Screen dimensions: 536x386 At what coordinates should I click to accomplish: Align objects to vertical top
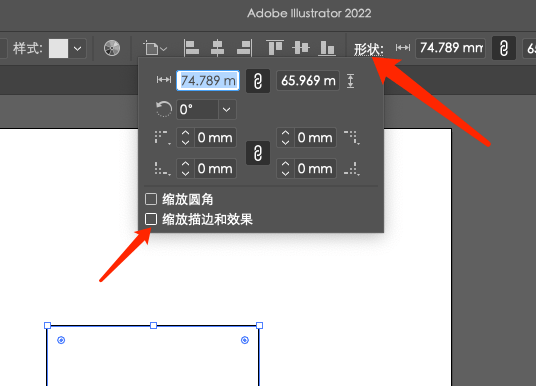[x=275, y=48]
